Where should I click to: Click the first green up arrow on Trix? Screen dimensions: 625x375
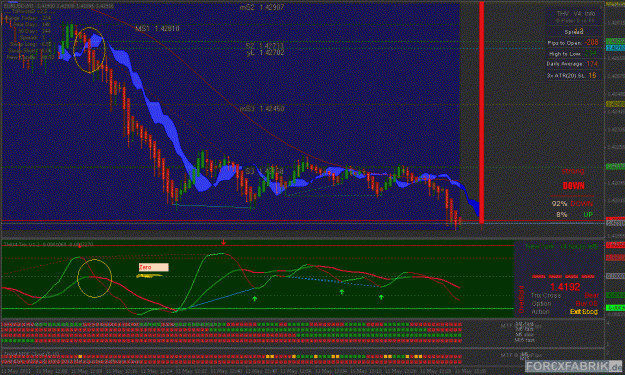(x=255, y=298)
